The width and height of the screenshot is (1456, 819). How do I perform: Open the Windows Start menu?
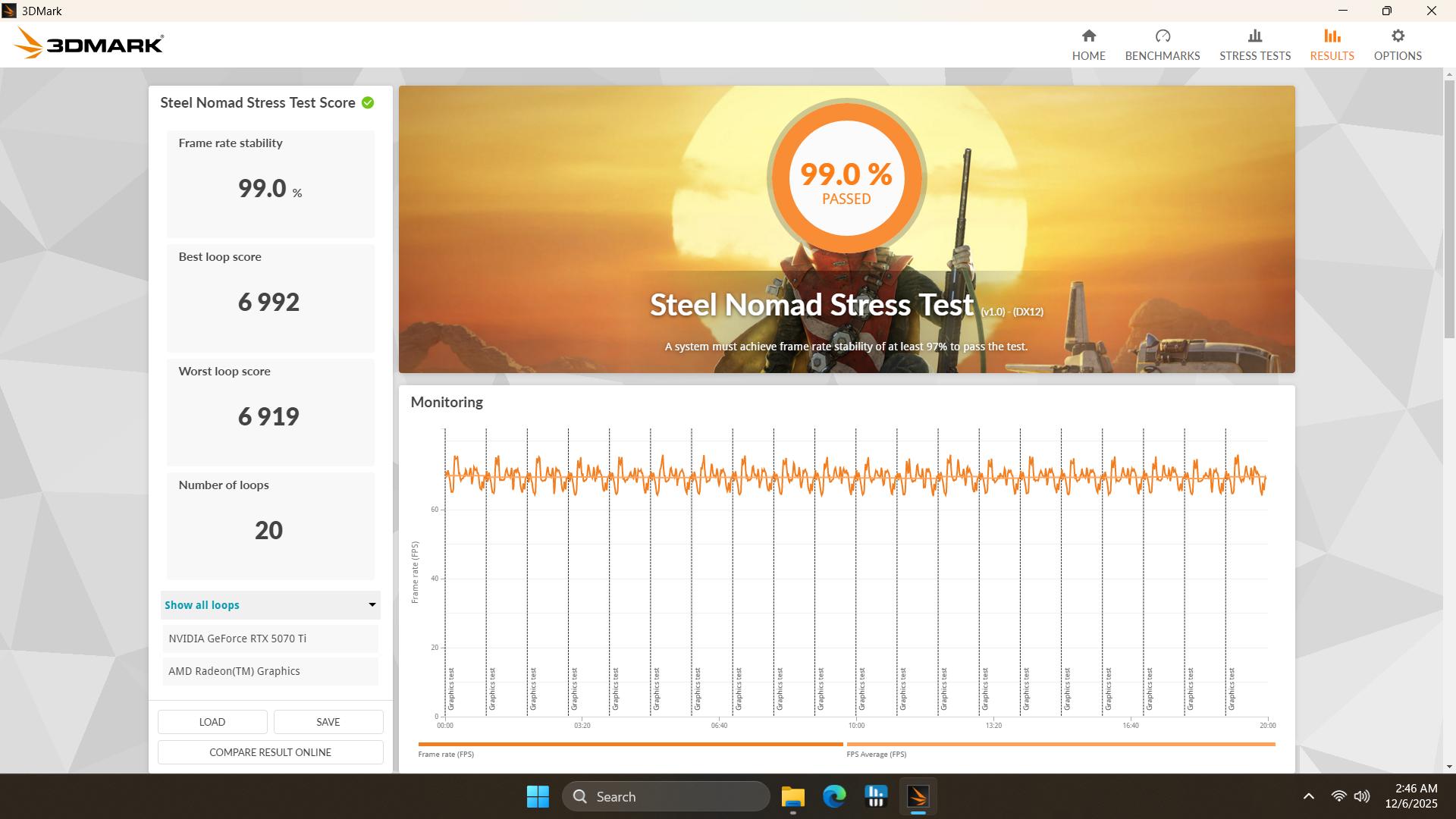tap(538, 796)
